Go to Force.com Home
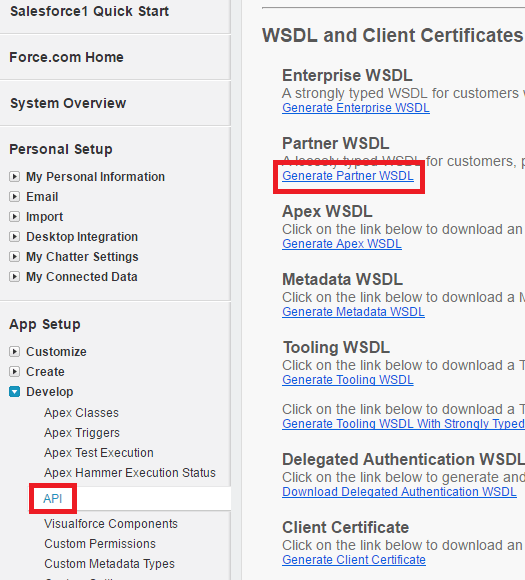525x580 pixels. tap(67, 57)
